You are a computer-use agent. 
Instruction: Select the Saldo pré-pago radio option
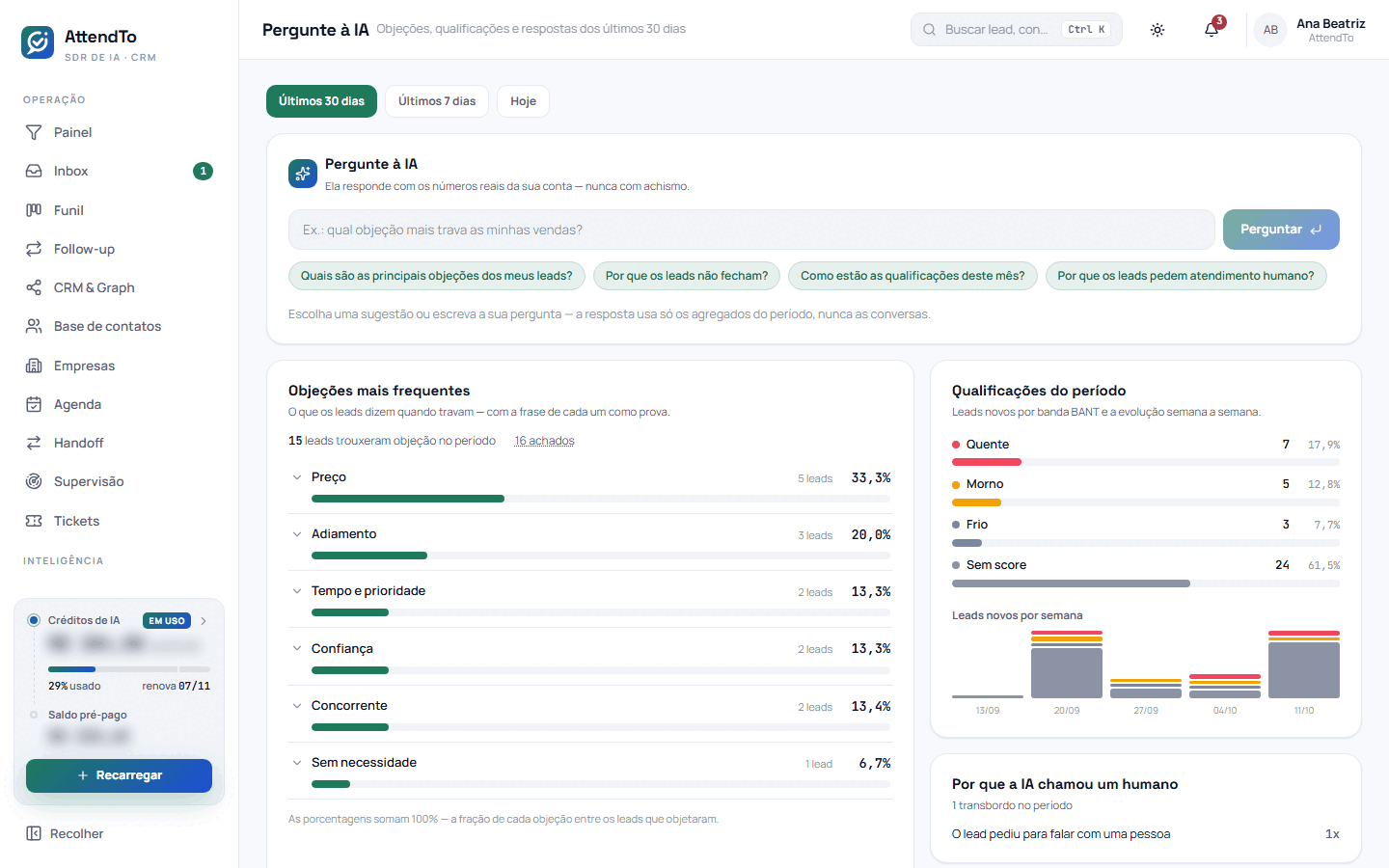point(34,715)
